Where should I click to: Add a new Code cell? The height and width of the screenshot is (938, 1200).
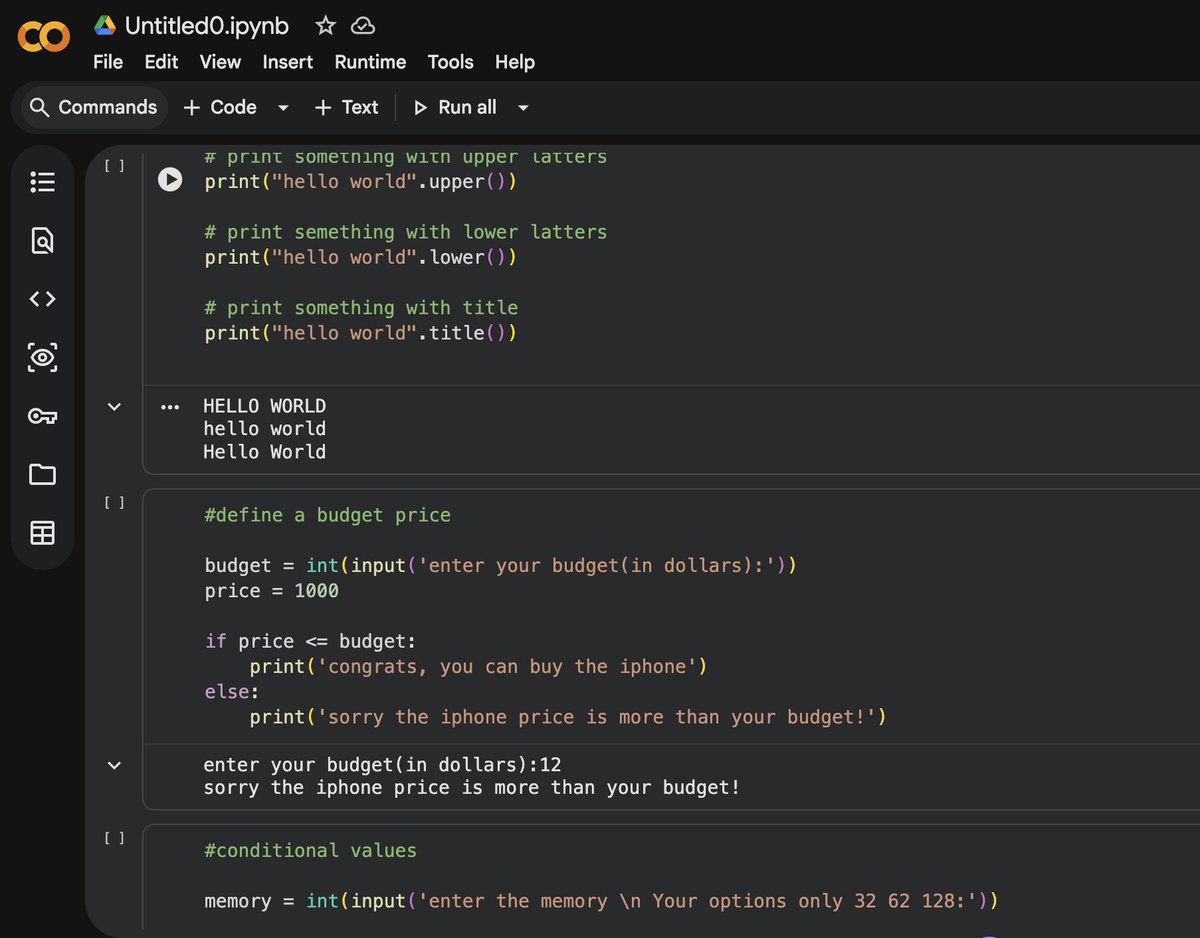point(220,107)
